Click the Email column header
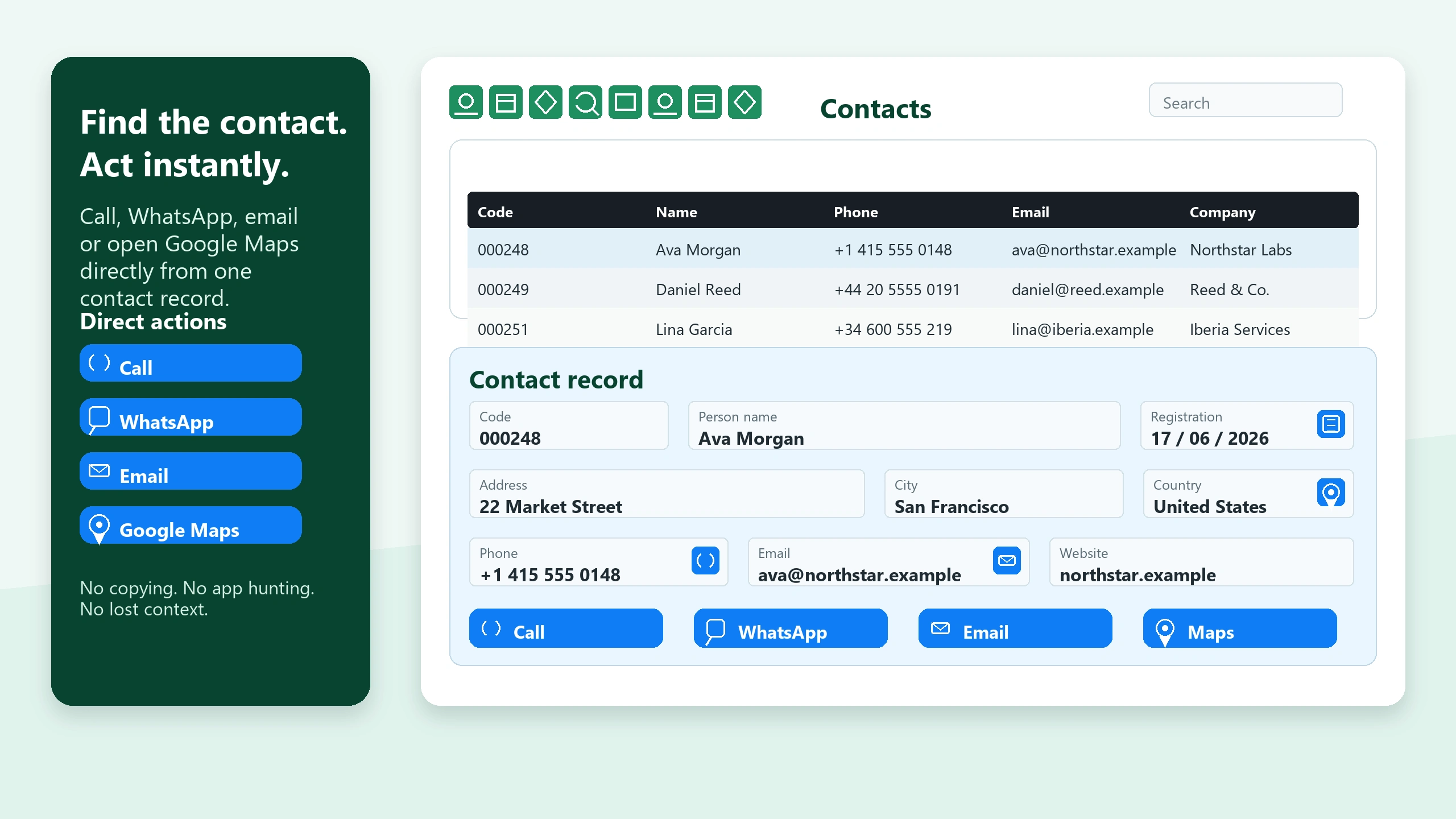 pyautogui.click(x=1030, y=212)
